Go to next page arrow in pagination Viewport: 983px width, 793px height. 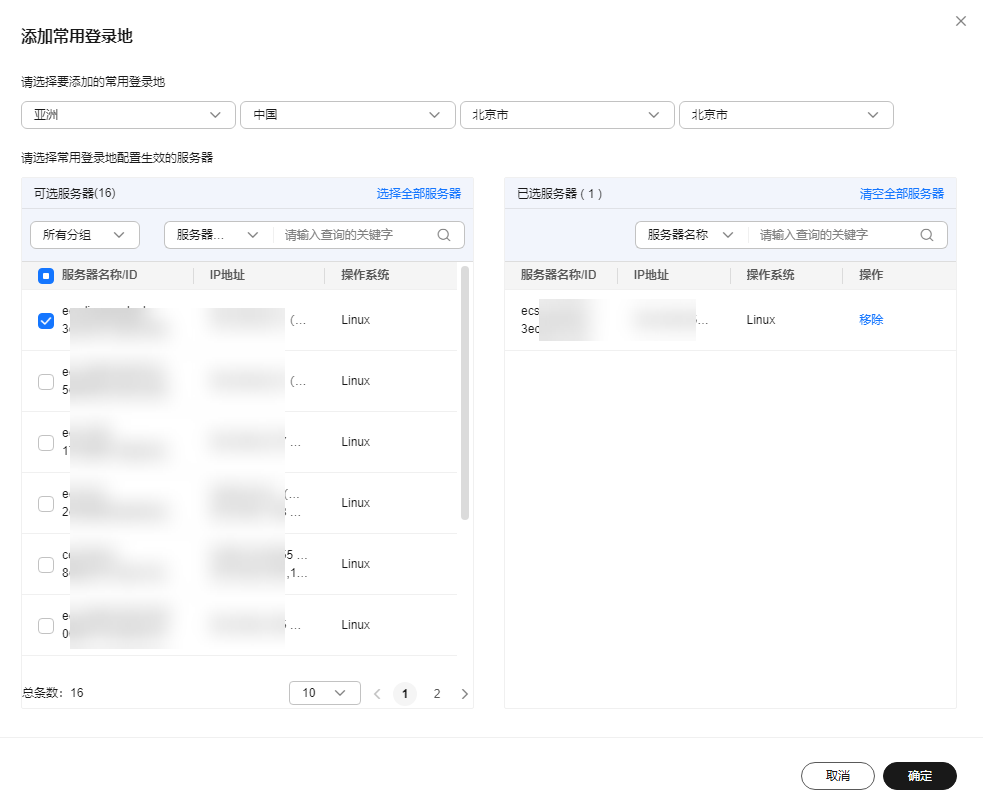[464, 694]
